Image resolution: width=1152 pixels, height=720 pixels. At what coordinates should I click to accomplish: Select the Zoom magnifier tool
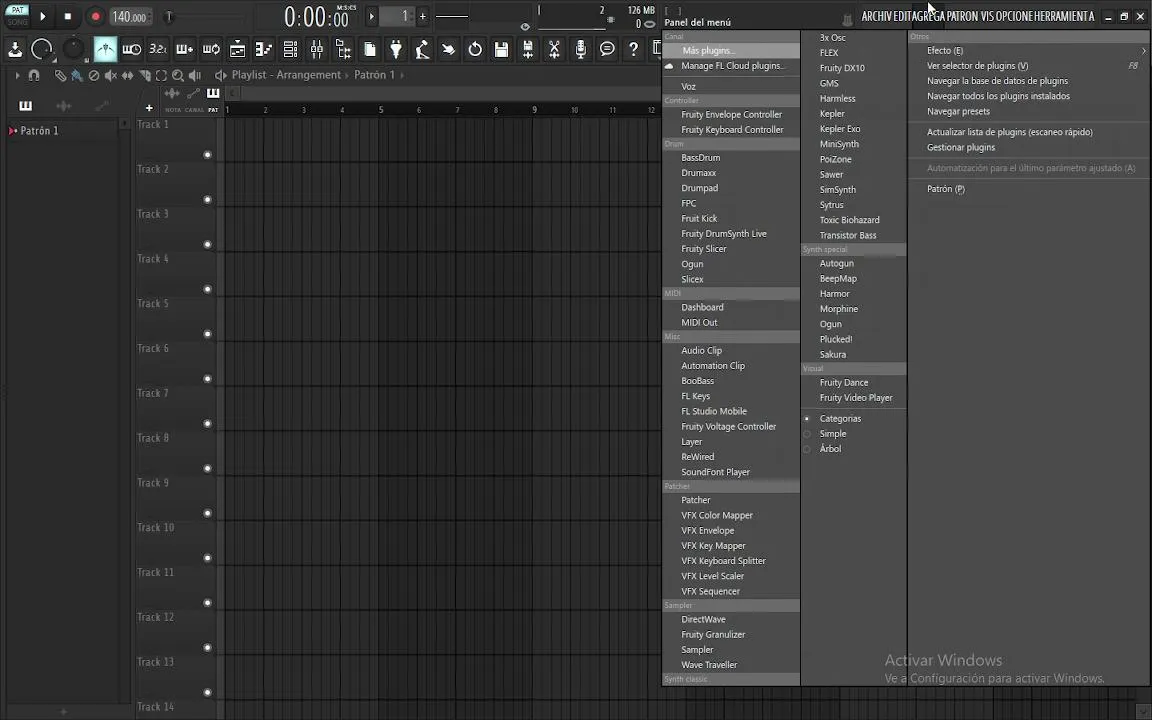click(178, 75)
